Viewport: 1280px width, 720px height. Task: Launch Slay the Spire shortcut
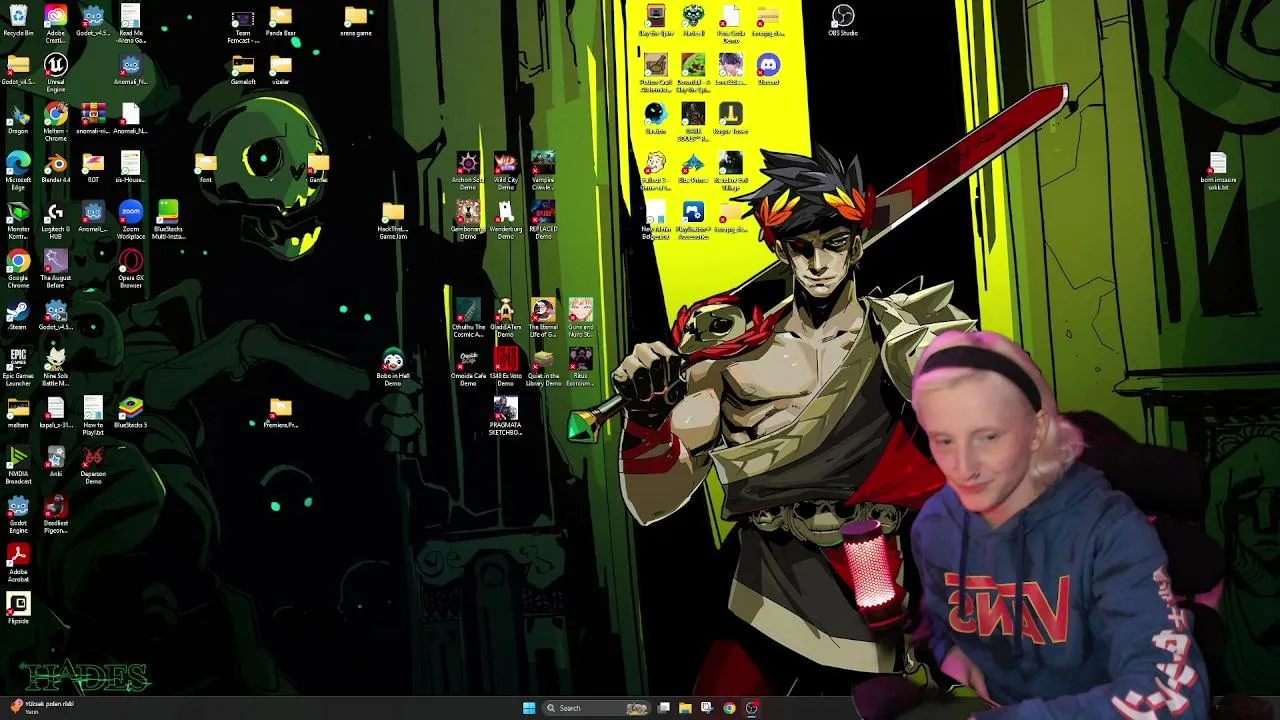(656, 21)
